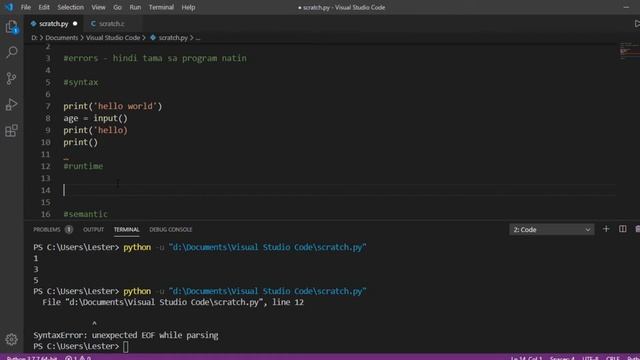Open the Explorer view in activity bar
Image resolution: width=640 pixels, height=360 pixels.
(11, 27)
